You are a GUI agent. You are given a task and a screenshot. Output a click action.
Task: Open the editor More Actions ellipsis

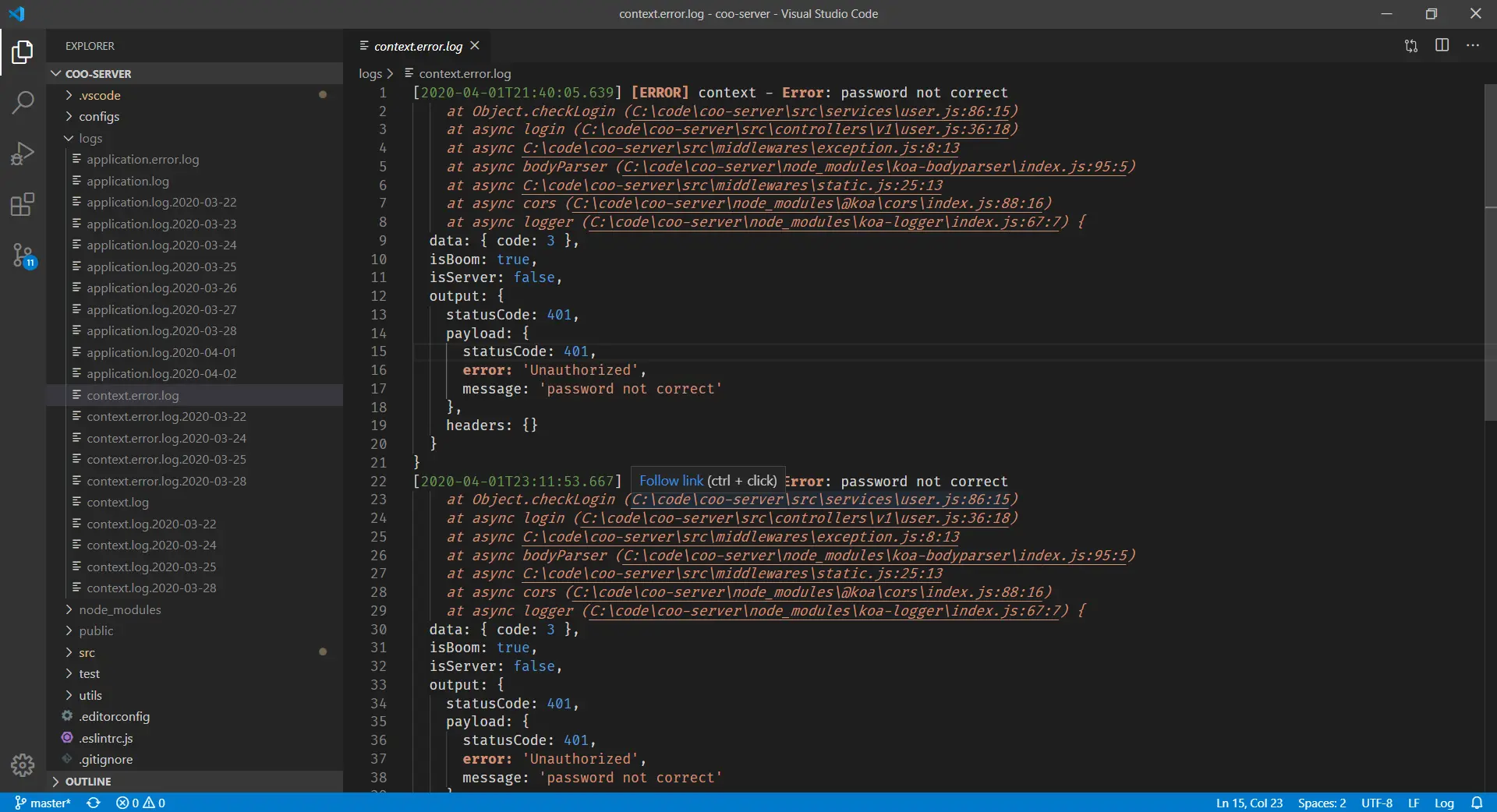[1473, 45]
